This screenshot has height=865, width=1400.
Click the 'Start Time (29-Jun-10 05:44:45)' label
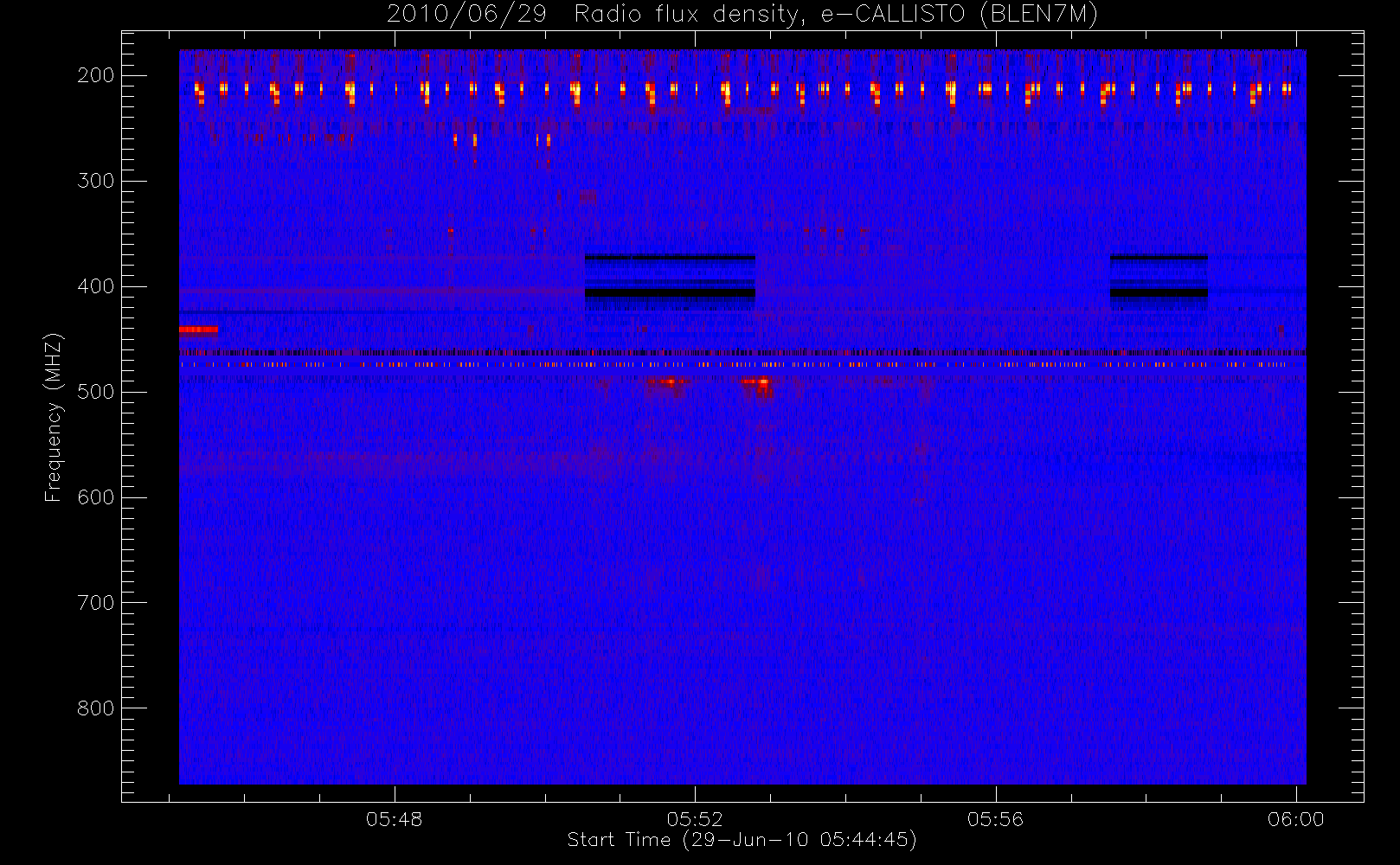click(x=742, y=840)
